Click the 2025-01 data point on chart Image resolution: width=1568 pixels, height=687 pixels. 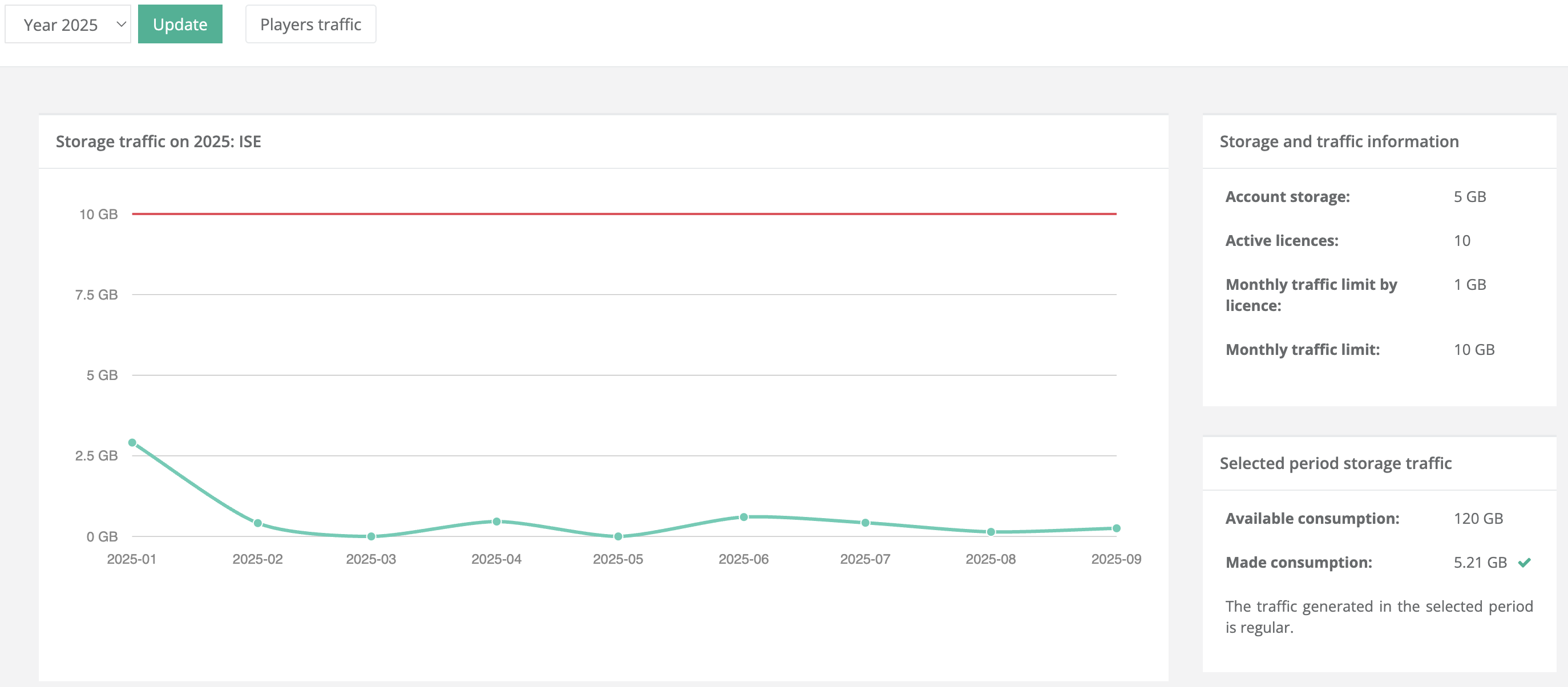tap(132, 442)
